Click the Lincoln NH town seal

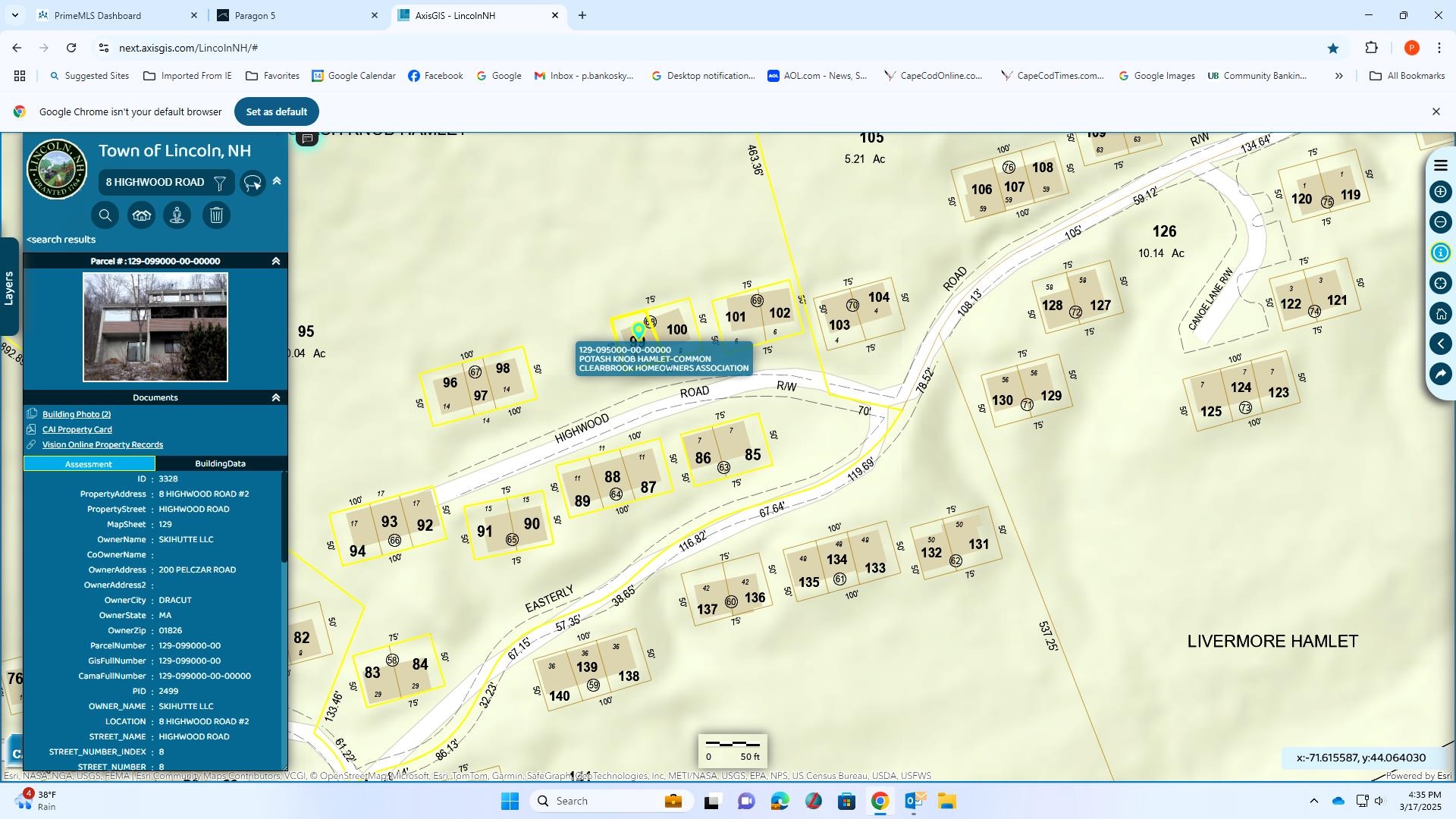tap(57, 169)
